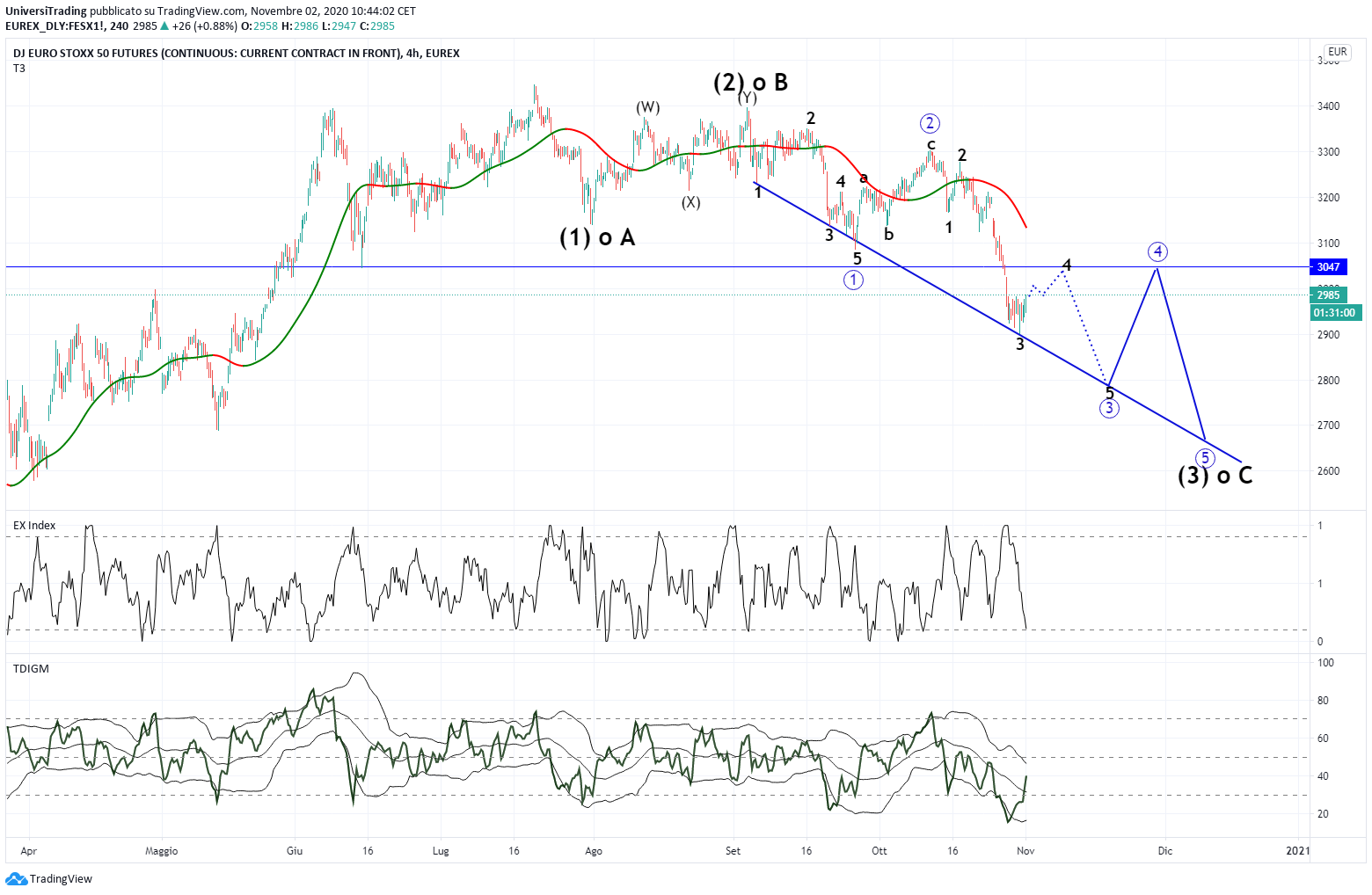Click the 80 level on TDIGM axis
The width and height of the screenshot is (1372, 895).
1323,701
